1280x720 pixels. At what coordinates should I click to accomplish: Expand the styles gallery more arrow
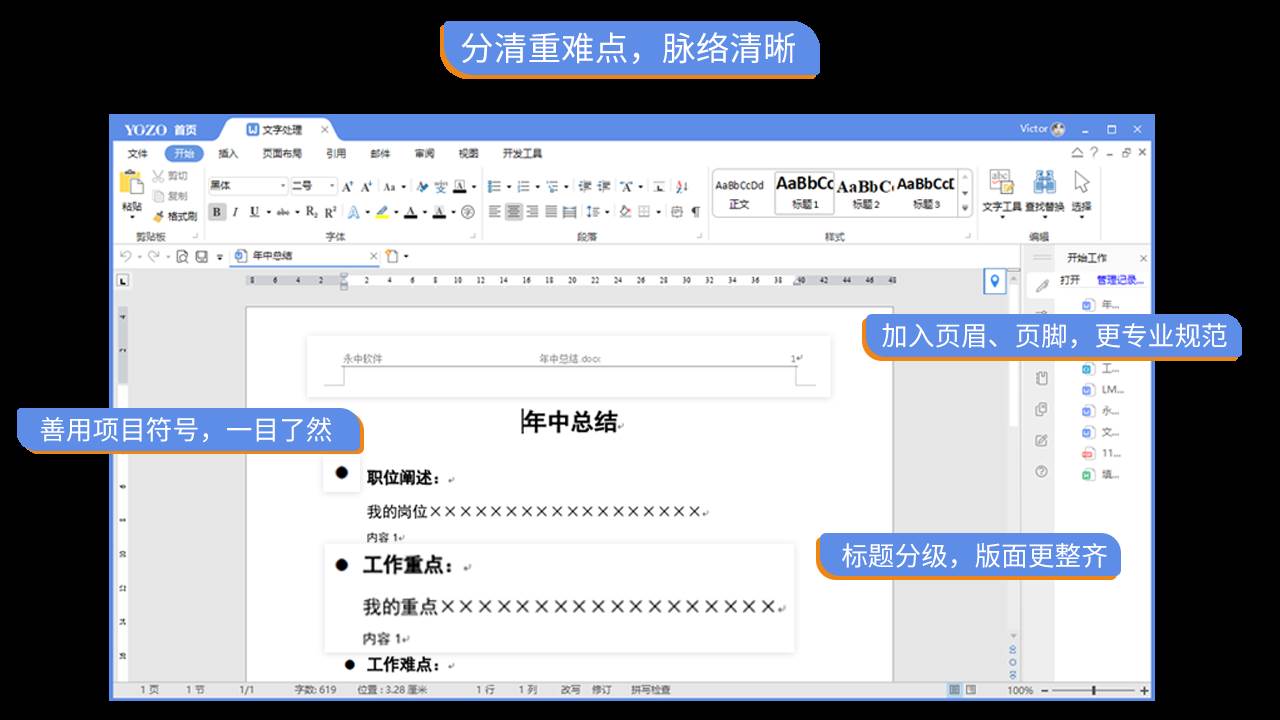[x=965, y=208]
